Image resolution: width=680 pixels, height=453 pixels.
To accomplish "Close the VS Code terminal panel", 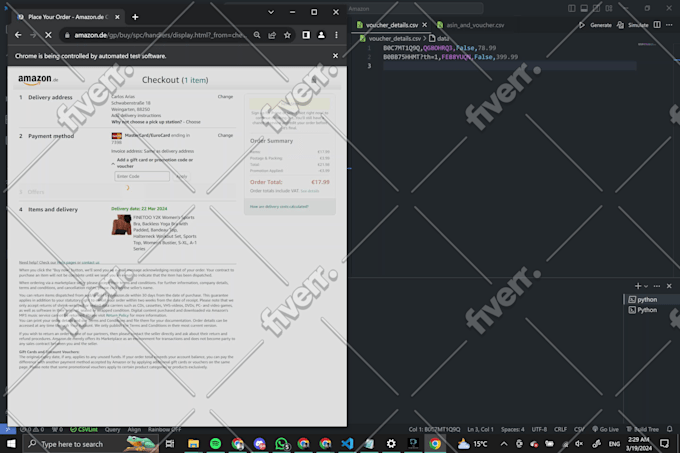I will coord(669,286).
